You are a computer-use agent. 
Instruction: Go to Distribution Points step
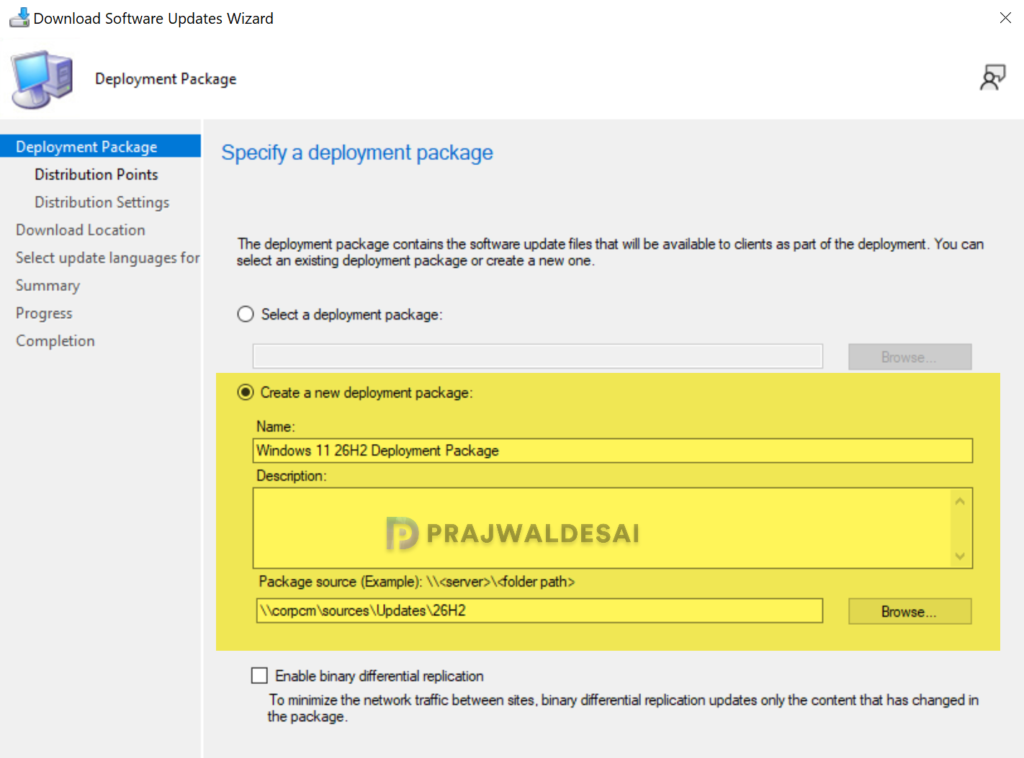coord(96,174)
